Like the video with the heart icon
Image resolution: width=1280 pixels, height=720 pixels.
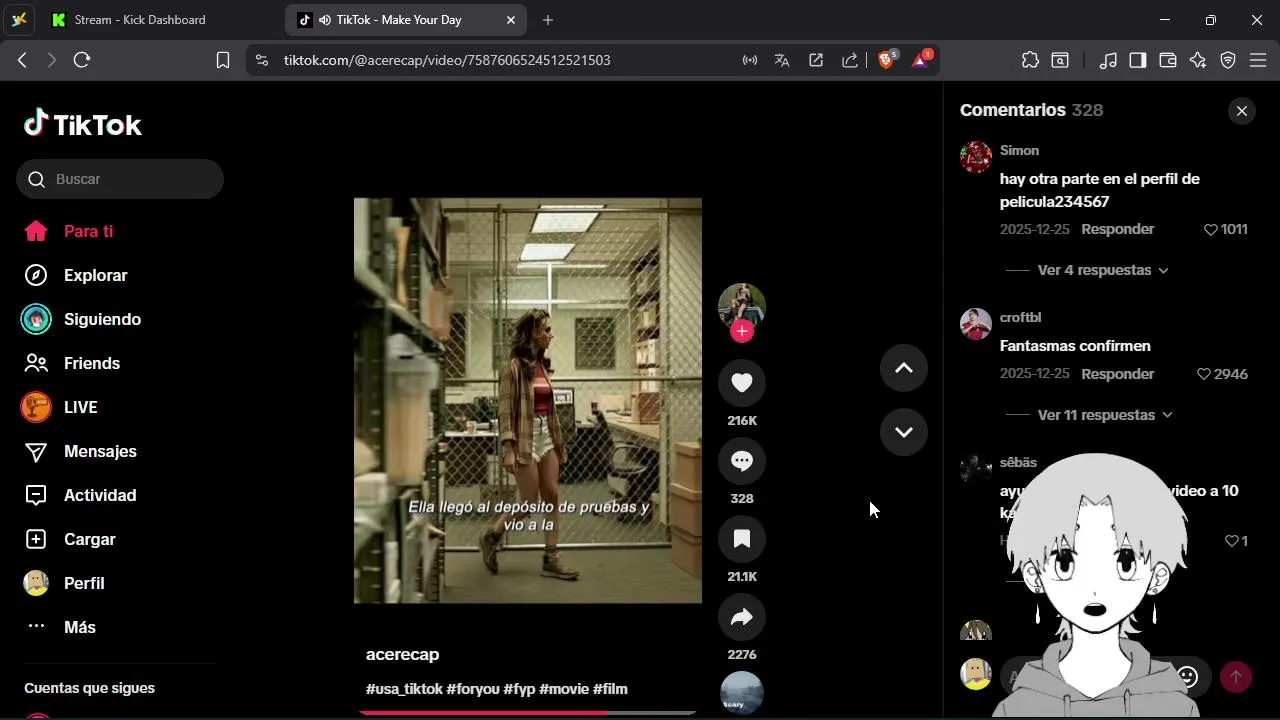coord(742,382)
